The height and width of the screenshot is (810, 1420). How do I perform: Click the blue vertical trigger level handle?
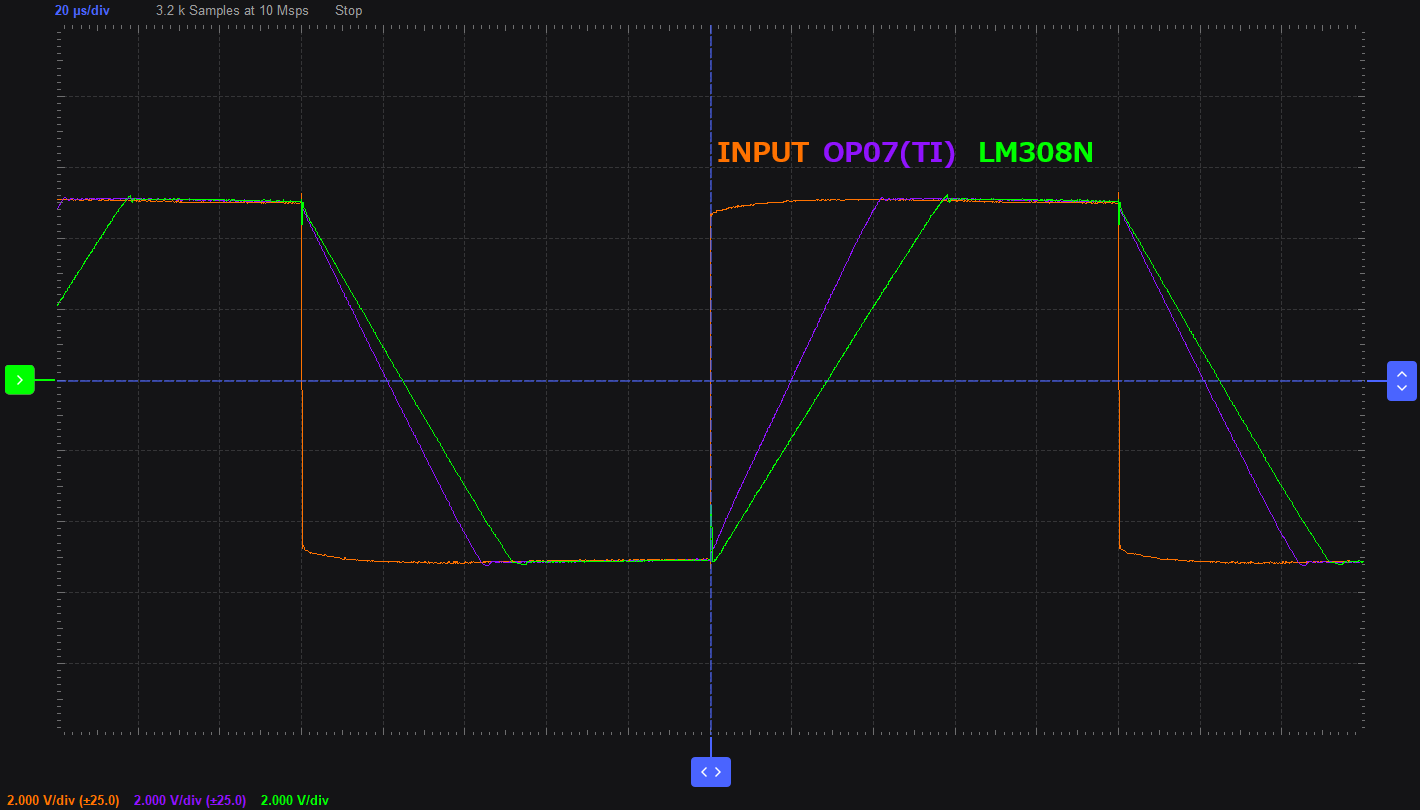click(1401, 381)
